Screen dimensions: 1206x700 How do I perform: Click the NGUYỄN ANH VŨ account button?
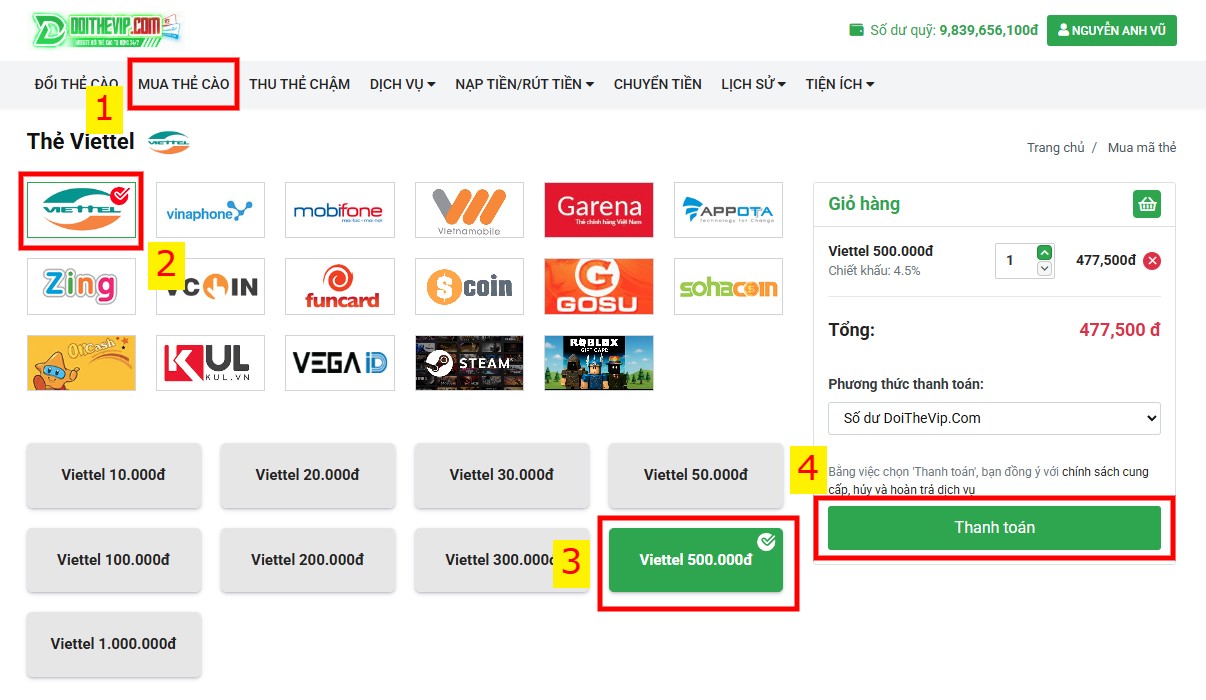point(1112,30)
